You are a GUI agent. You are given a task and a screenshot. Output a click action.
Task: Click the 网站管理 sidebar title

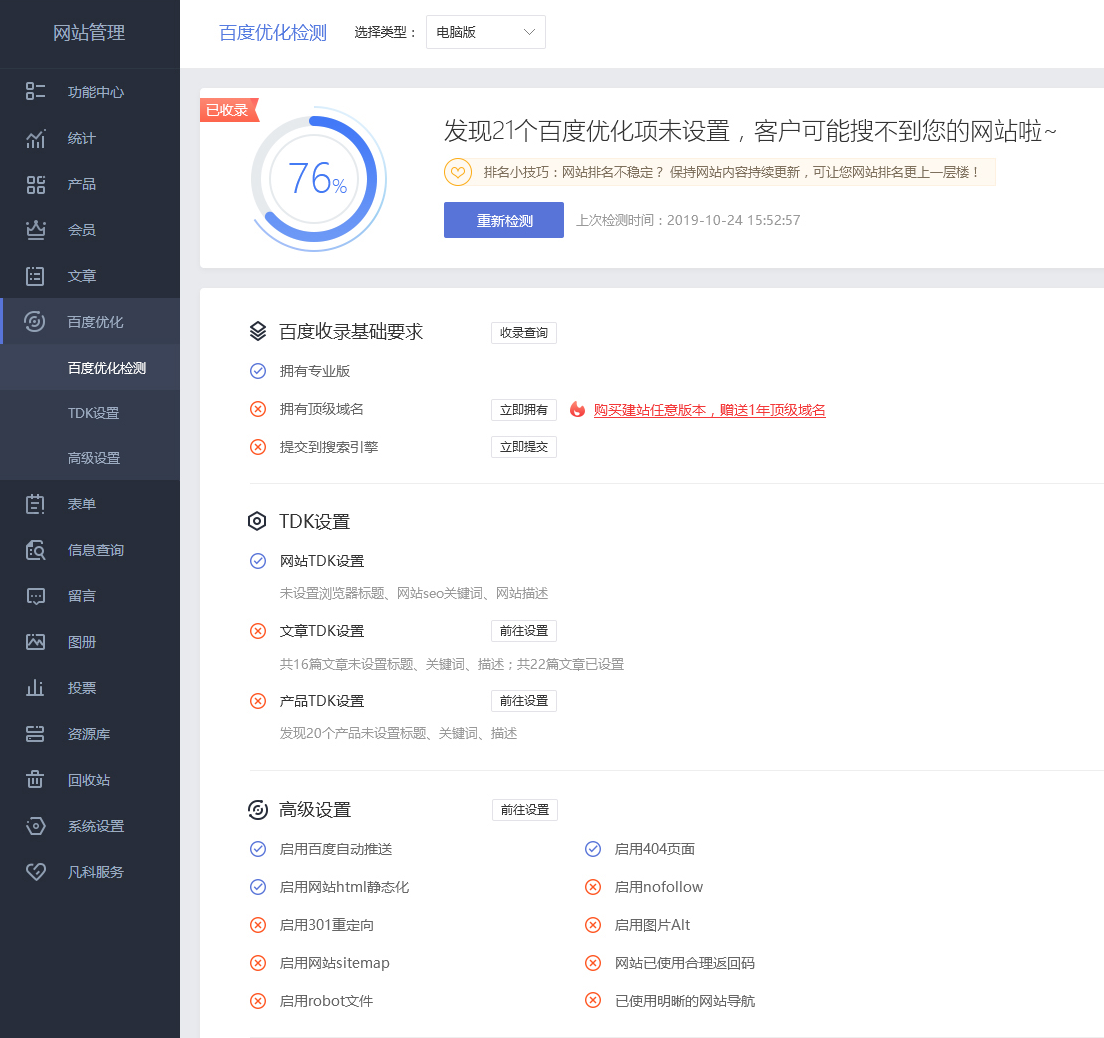pos(89,32)
